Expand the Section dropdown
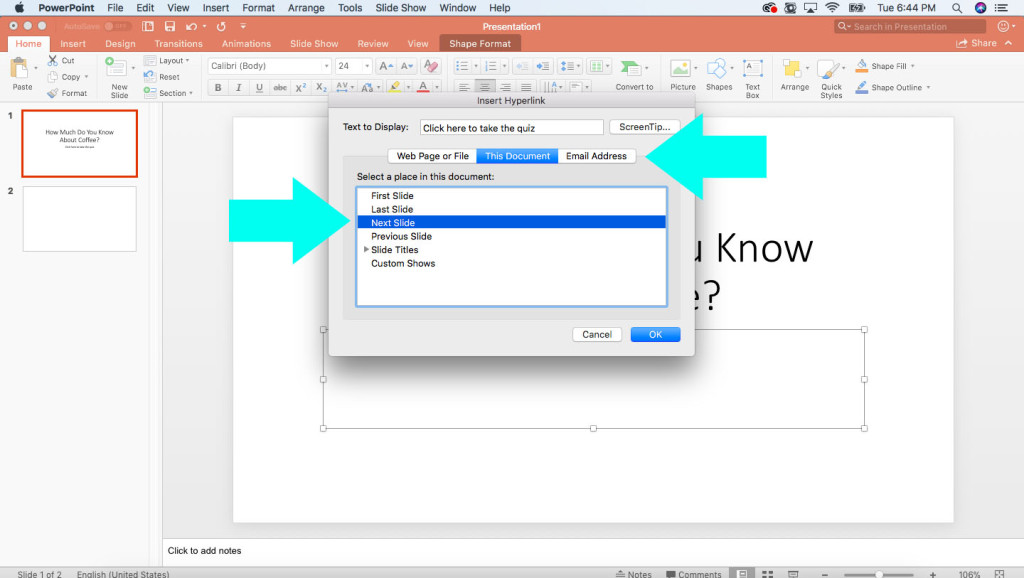Screen dimensions: 1024x578 tap(168, 93)
